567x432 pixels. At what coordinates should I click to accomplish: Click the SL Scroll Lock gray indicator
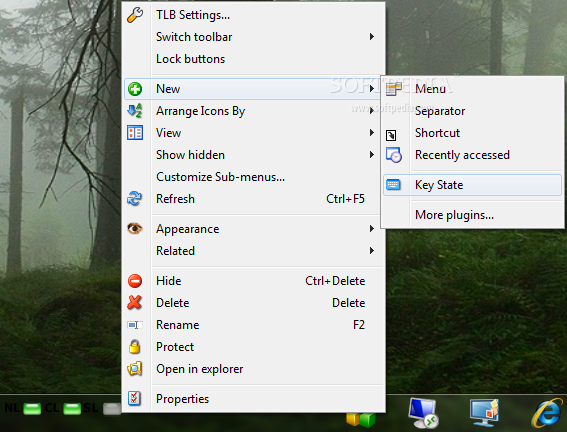click(112, 409)
